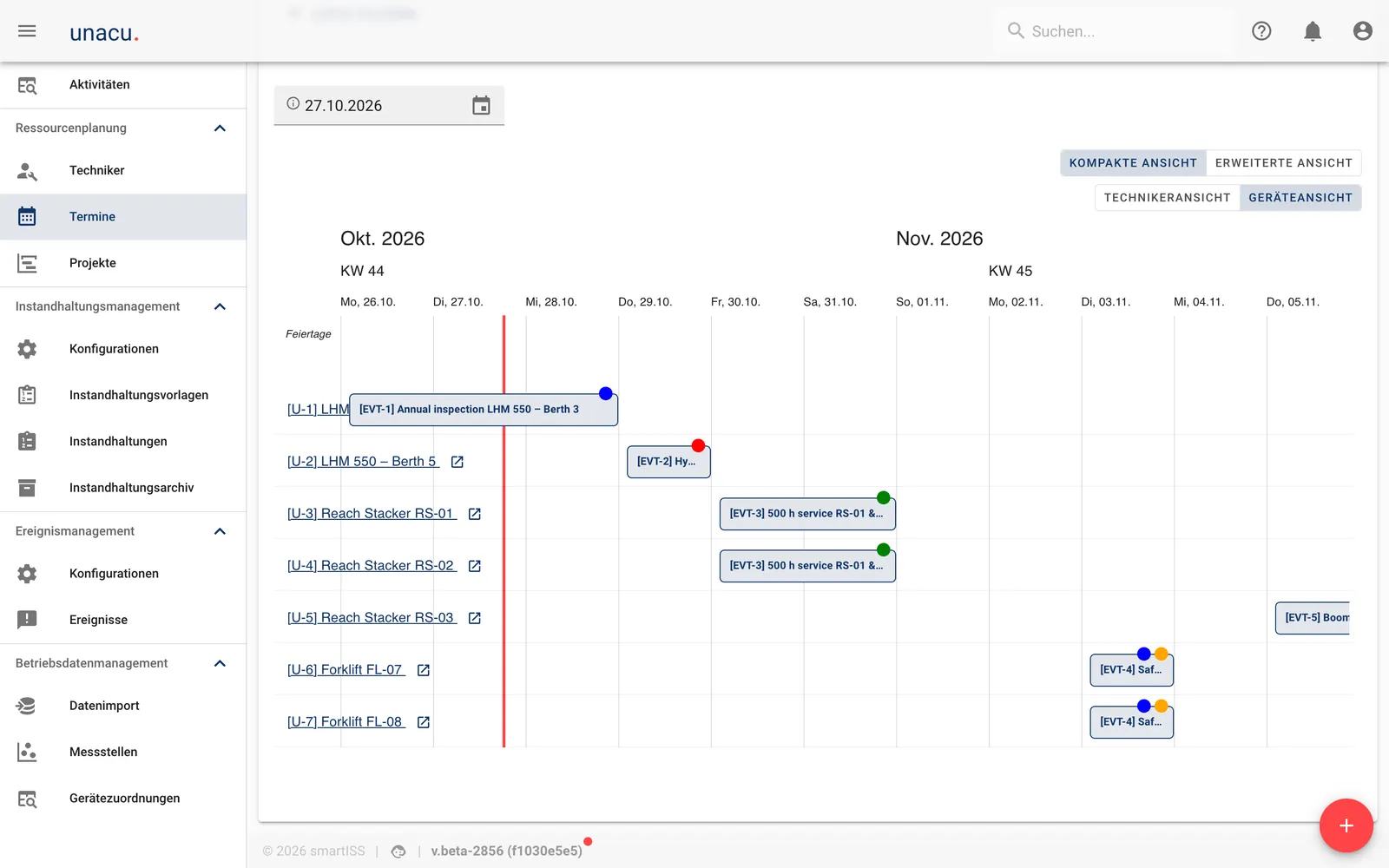
Task: Click the help question mark icon
Action: (1261, 31)
